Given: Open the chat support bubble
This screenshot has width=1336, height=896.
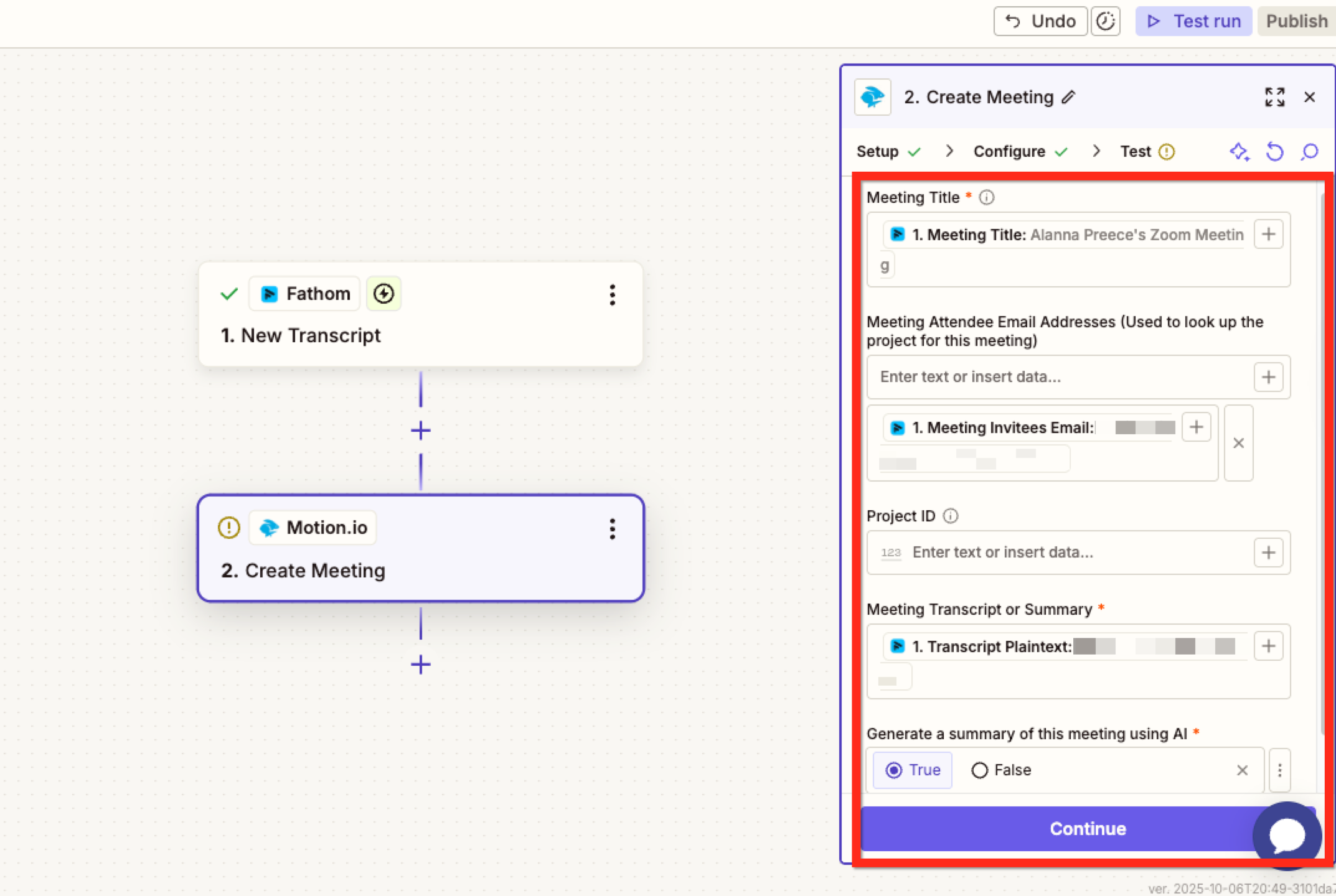Looking at the screenshot, I should (x=1287, y=835).
